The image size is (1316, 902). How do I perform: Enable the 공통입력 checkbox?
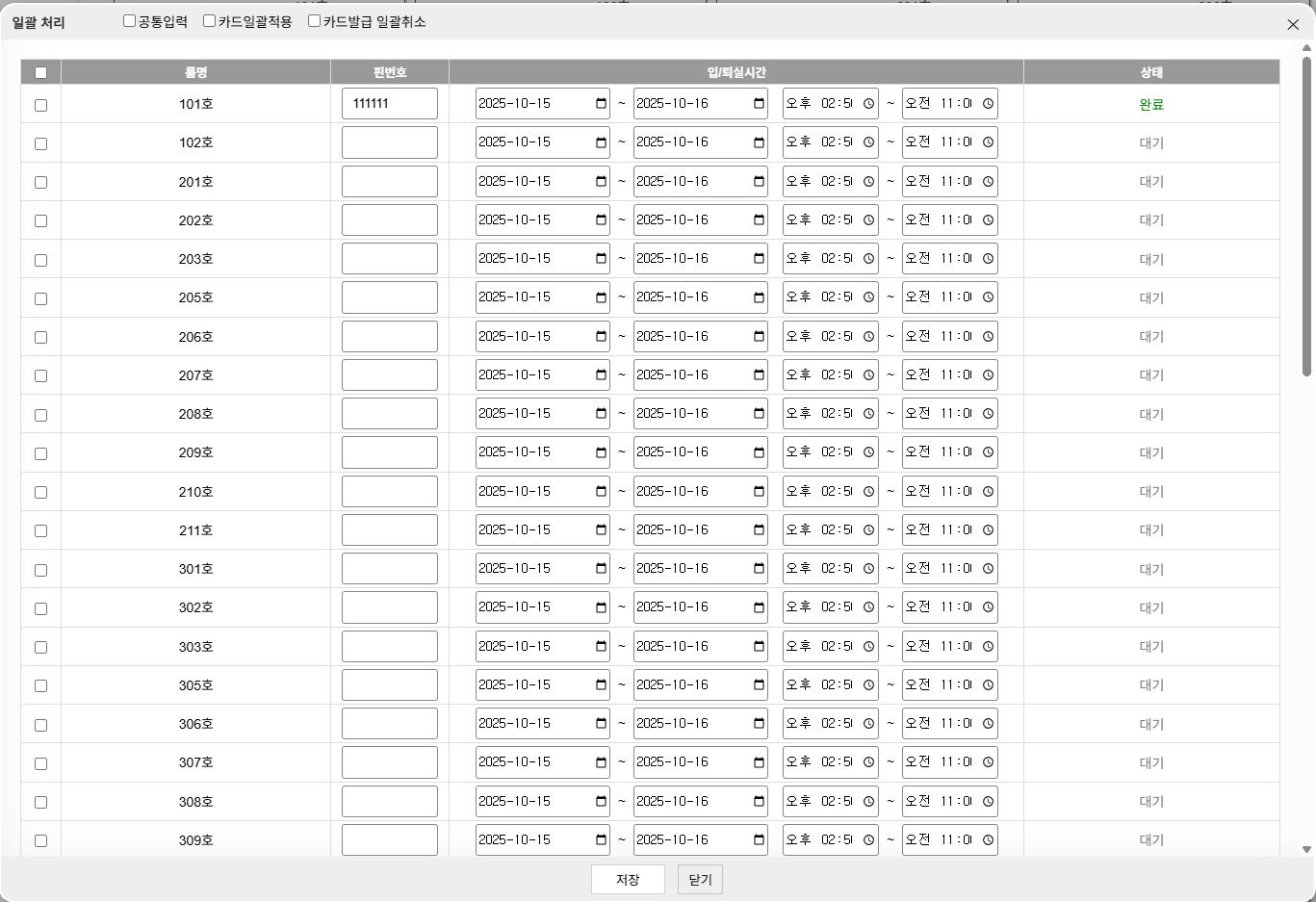click(130, 21)
